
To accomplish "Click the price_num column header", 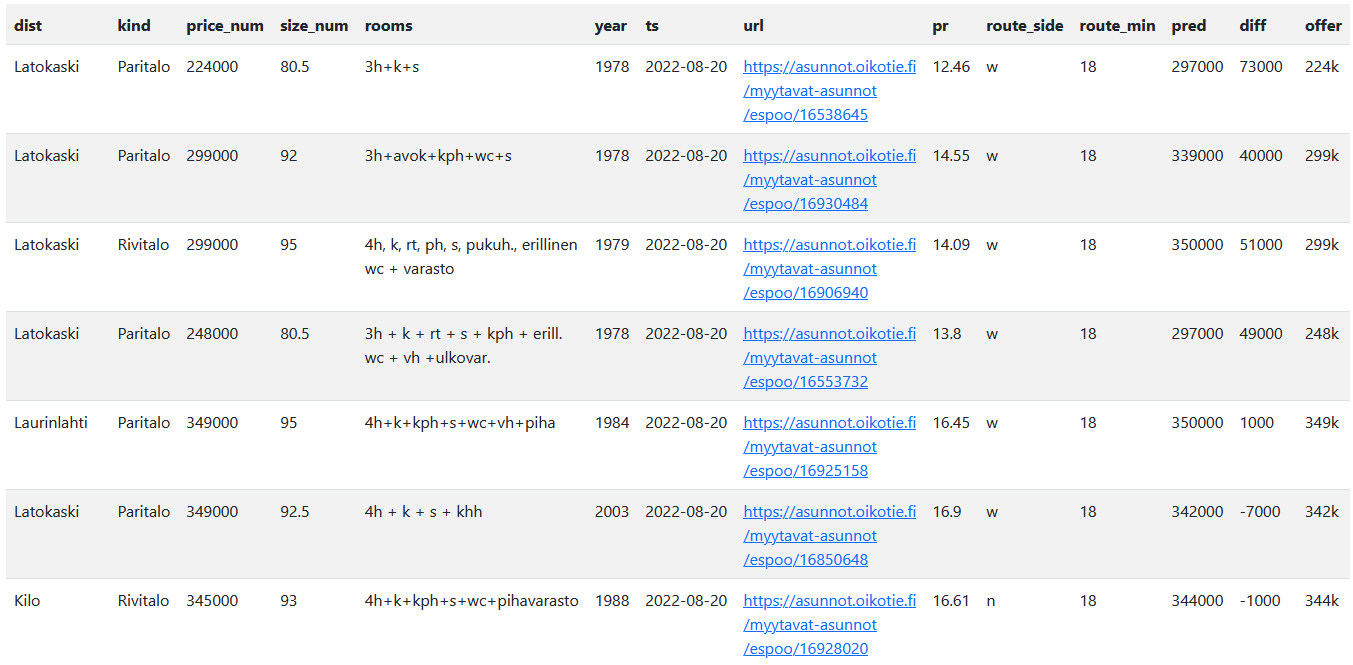I will click(x=225, y=26).
